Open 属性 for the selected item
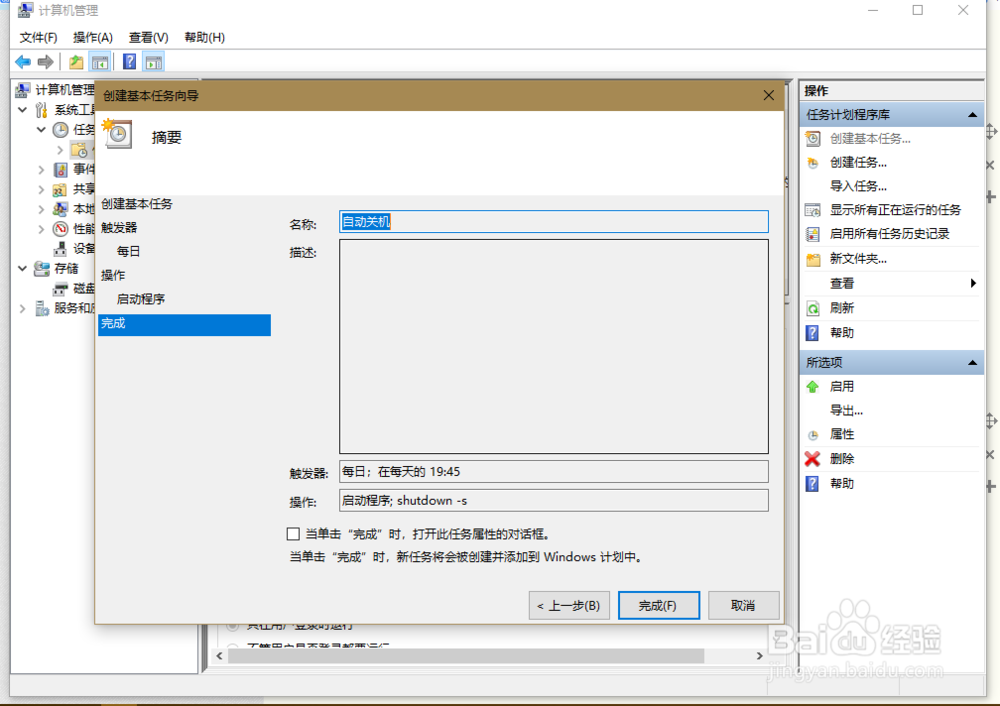This screenshot has width=1000, height=706. 841,434
